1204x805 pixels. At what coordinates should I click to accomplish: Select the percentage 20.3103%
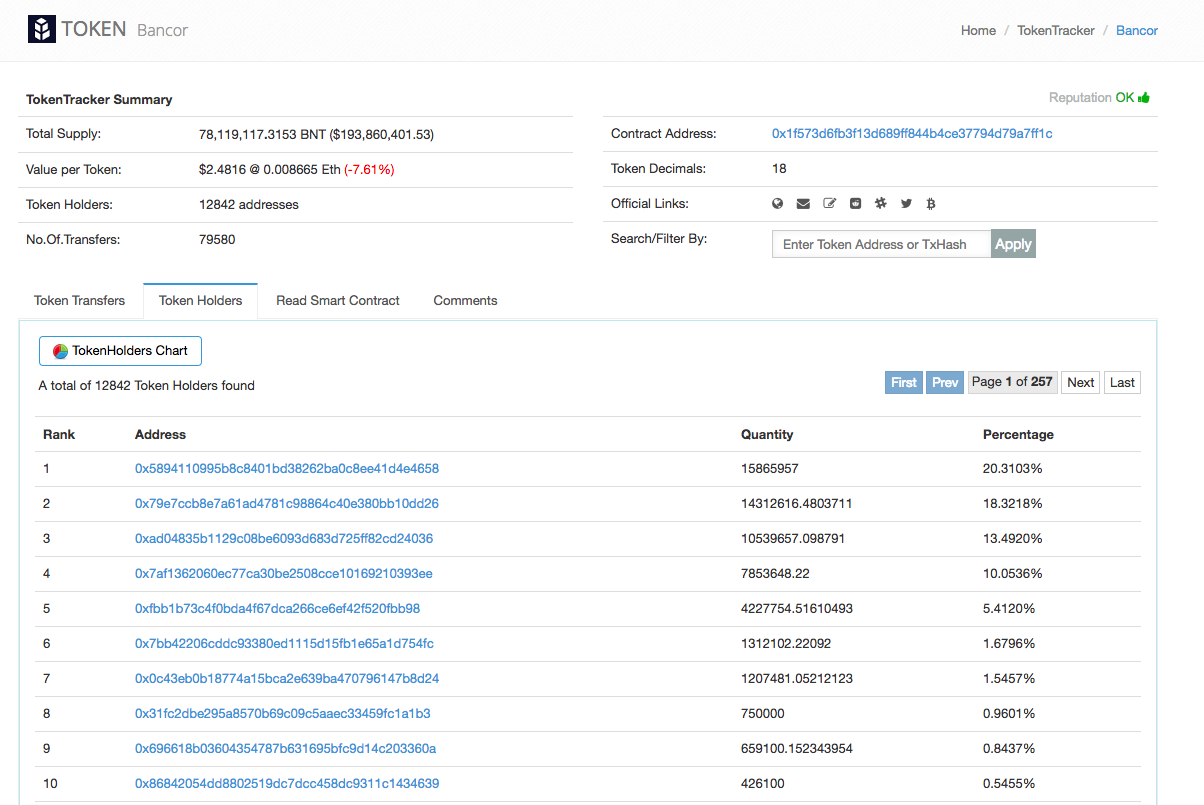(x=1013, y=468)
